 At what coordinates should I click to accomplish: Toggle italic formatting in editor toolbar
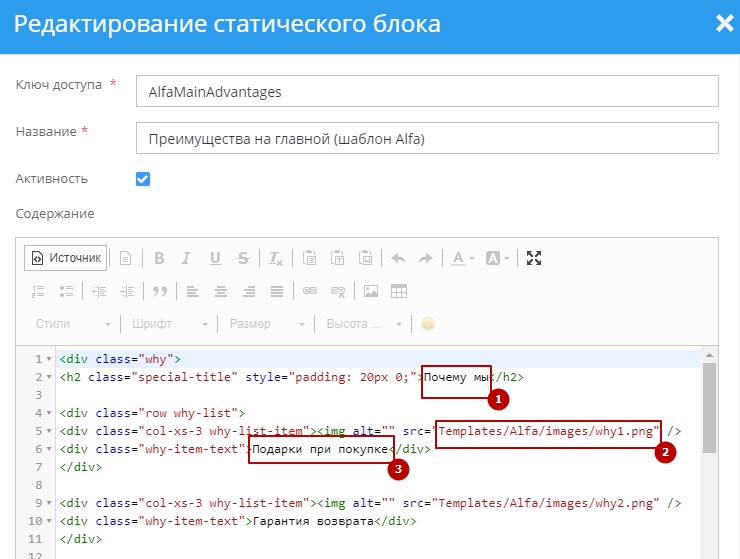[187, 258]
